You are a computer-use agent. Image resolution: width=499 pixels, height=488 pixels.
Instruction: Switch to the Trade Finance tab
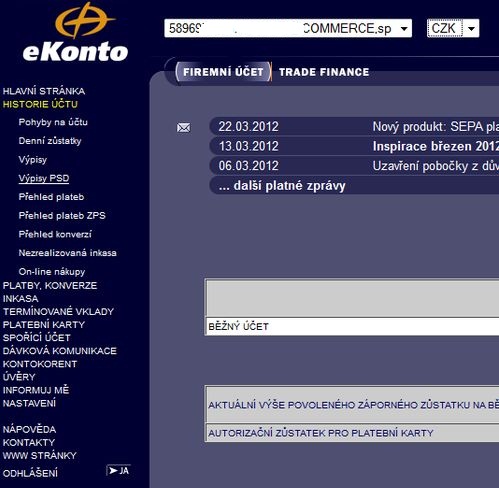coord(324,72)
